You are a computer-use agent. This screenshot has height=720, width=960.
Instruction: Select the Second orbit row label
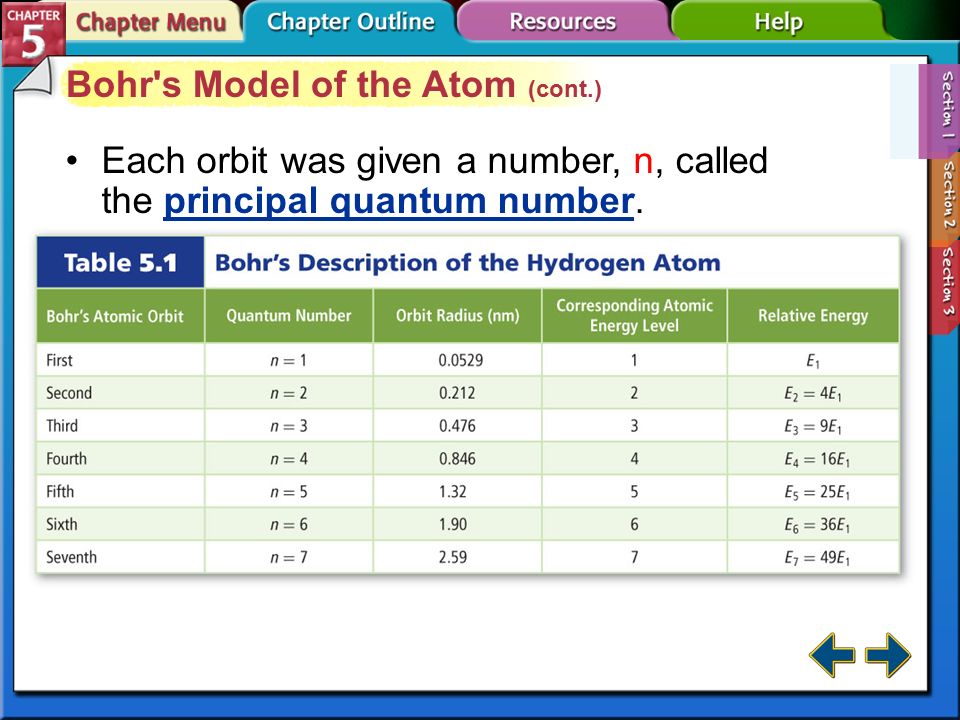click(x=69, y=393)
